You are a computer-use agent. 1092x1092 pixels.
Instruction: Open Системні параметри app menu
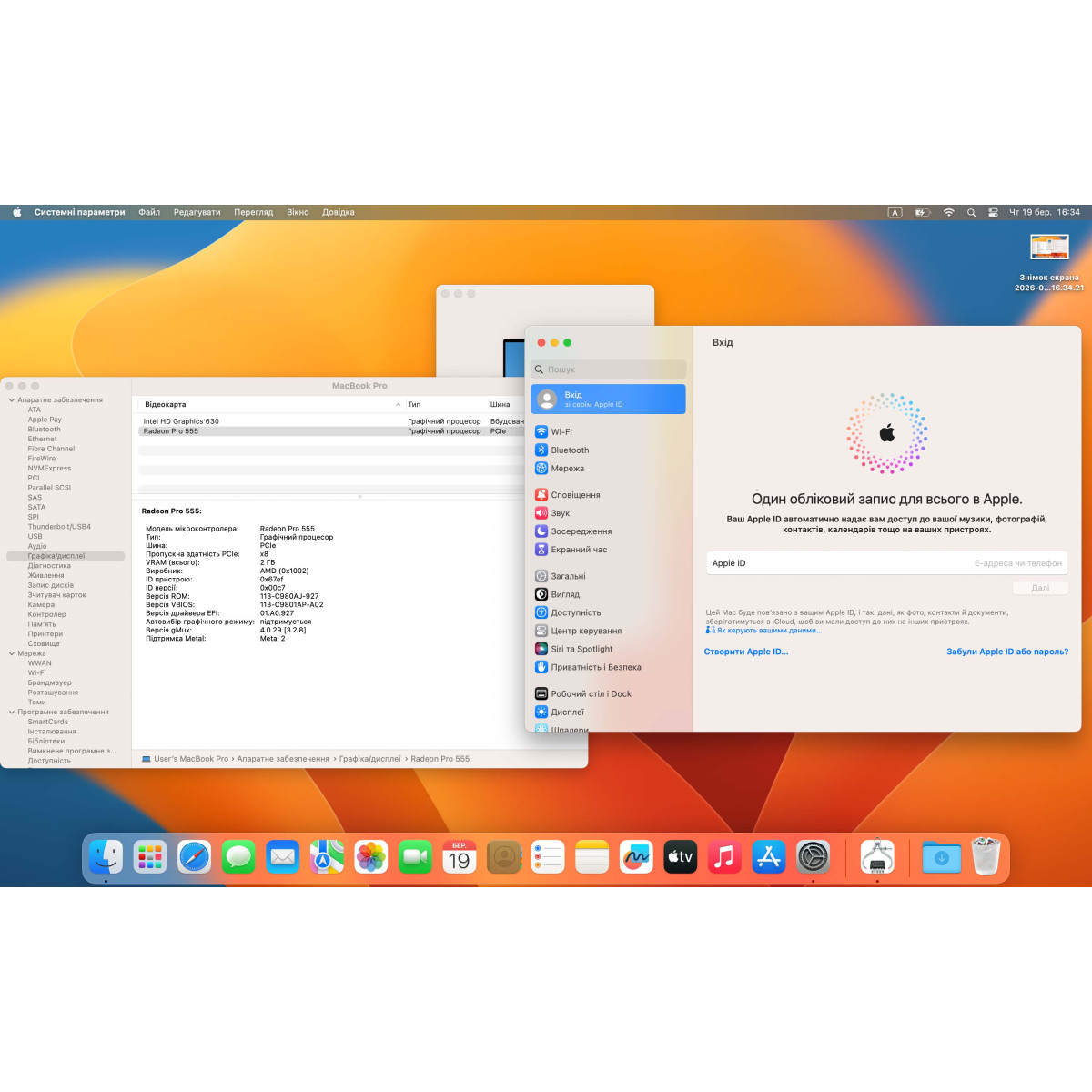[80, 212]
